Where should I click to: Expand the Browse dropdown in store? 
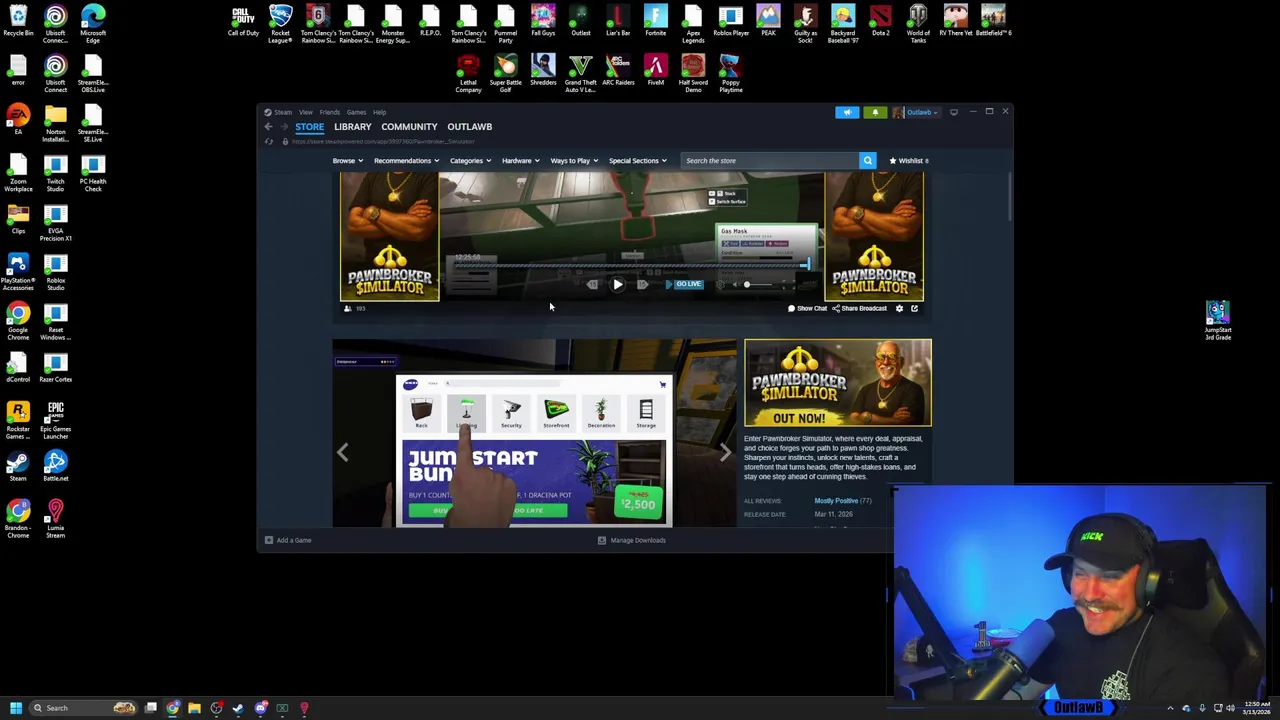[346, 160]
